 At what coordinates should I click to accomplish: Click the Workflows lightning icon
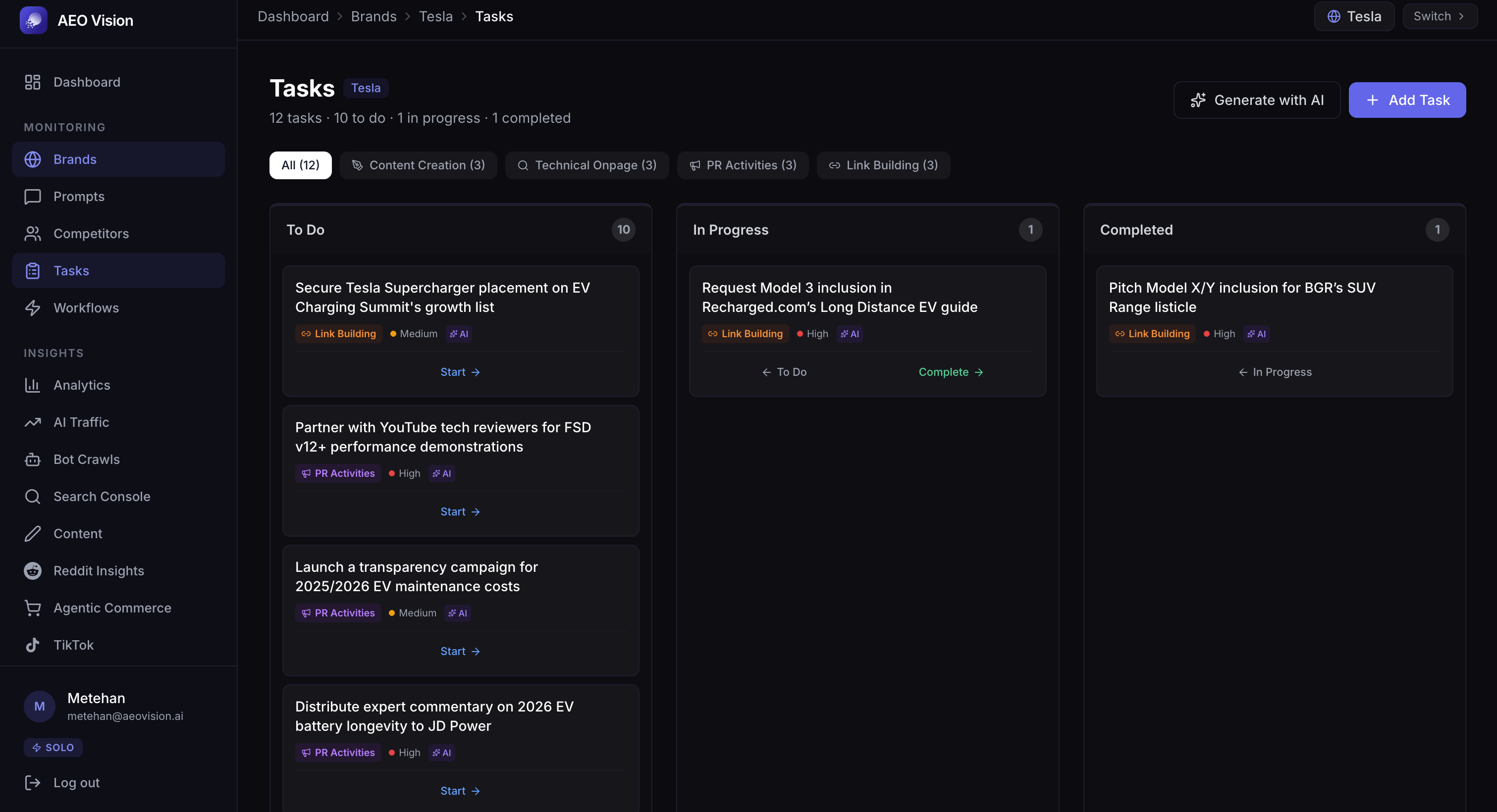(x=33, y=308)
